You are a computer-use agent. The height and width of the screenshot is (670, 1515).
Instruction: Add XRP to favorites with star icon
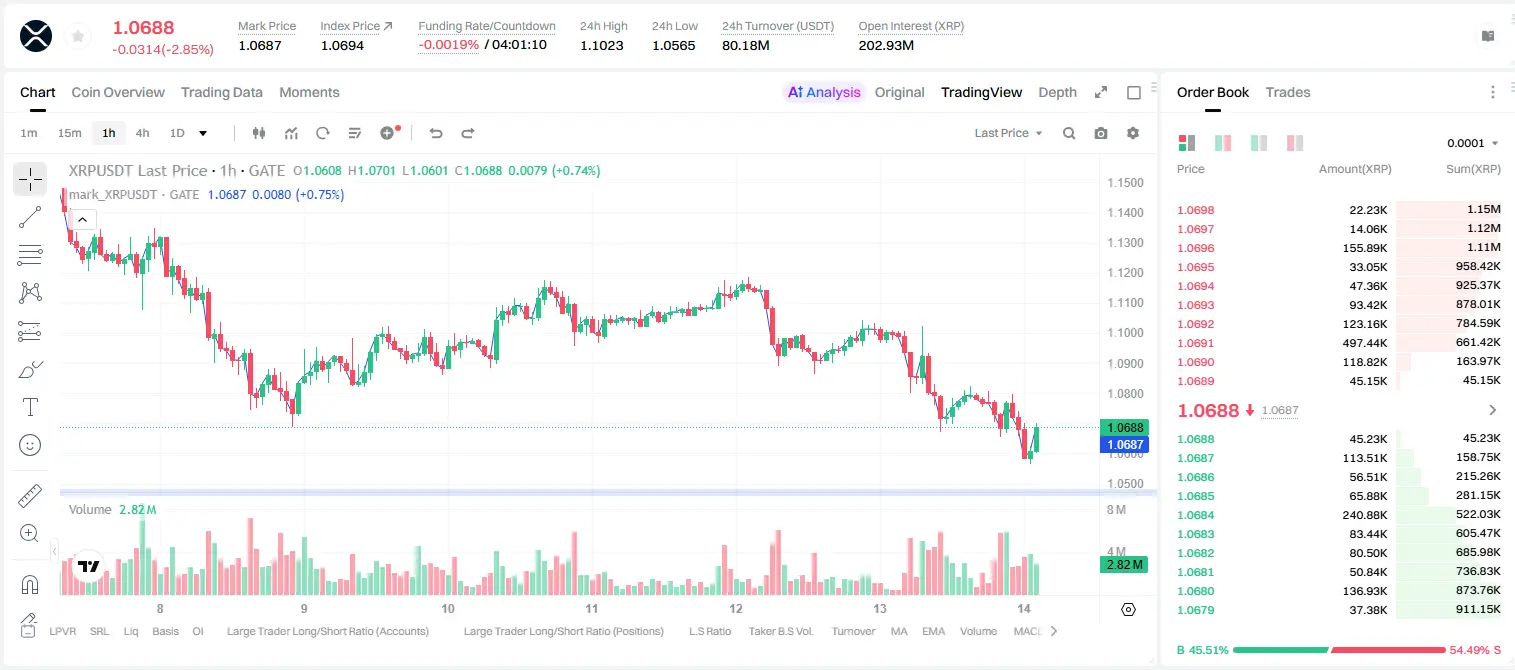point(78,37)
